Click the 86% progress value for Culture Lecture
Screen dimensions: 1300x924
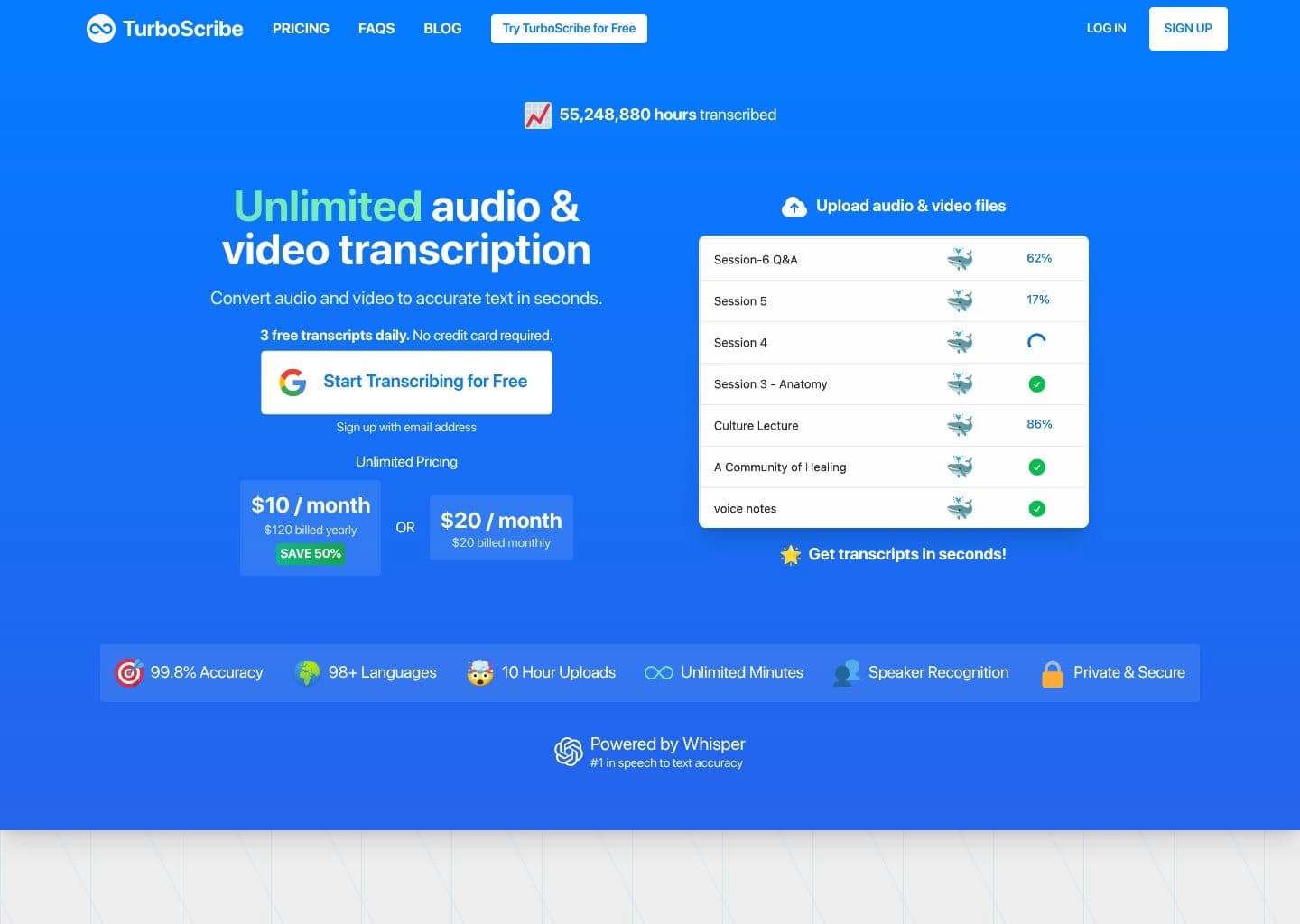pyautogui.click(x=1039, y=424)
